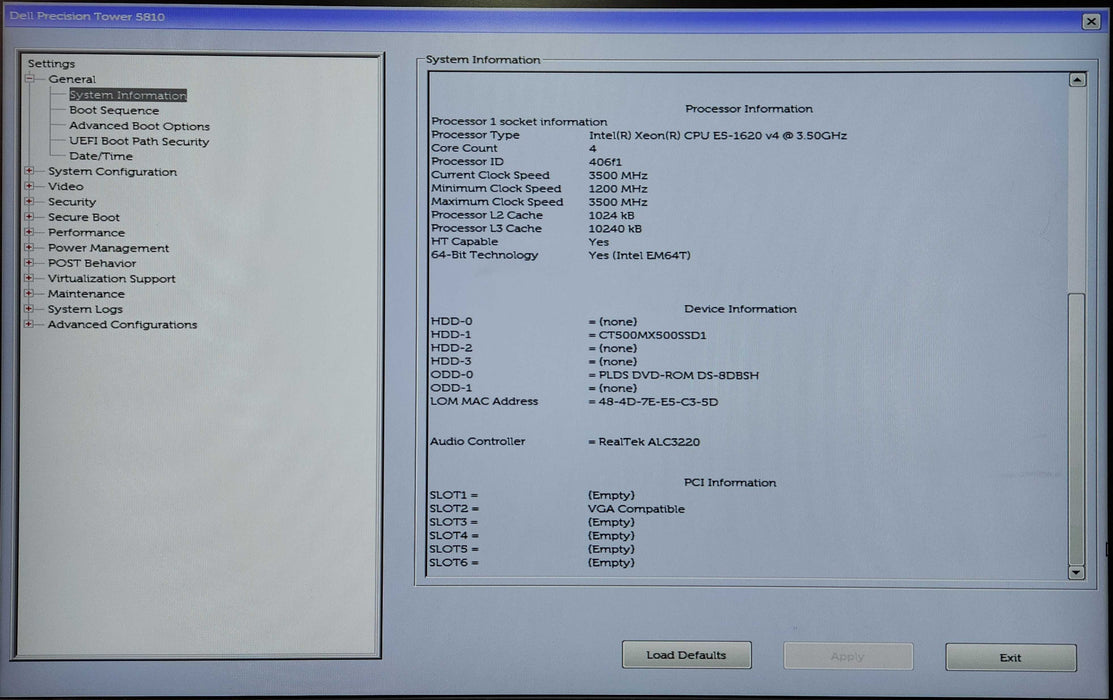Open Advanced Boot Options
1113x700 pixels.
point(139,126)
